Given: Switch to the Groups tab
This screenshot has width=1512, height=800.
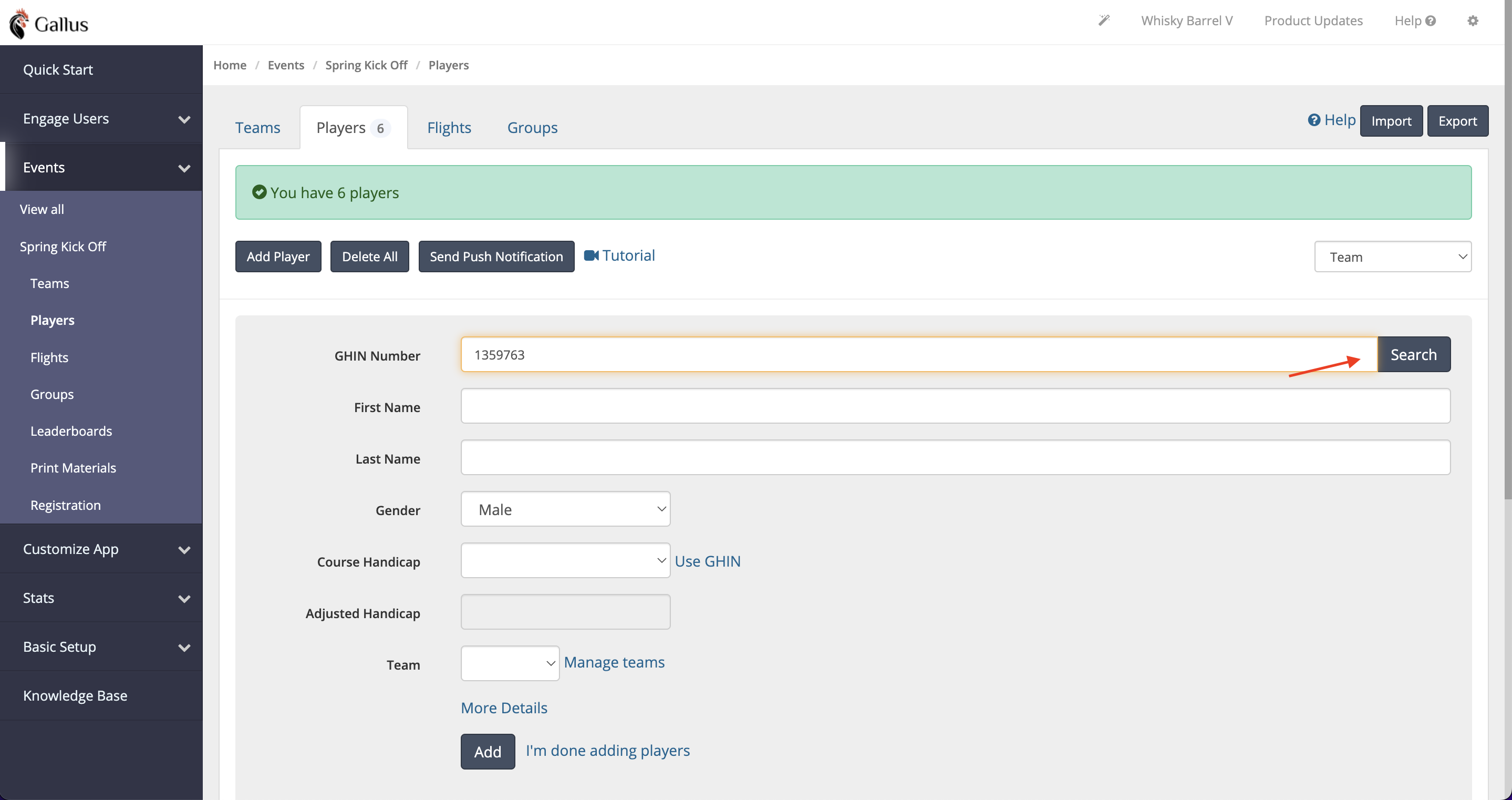Looking at the screenshot, I should tap(532, 127).
